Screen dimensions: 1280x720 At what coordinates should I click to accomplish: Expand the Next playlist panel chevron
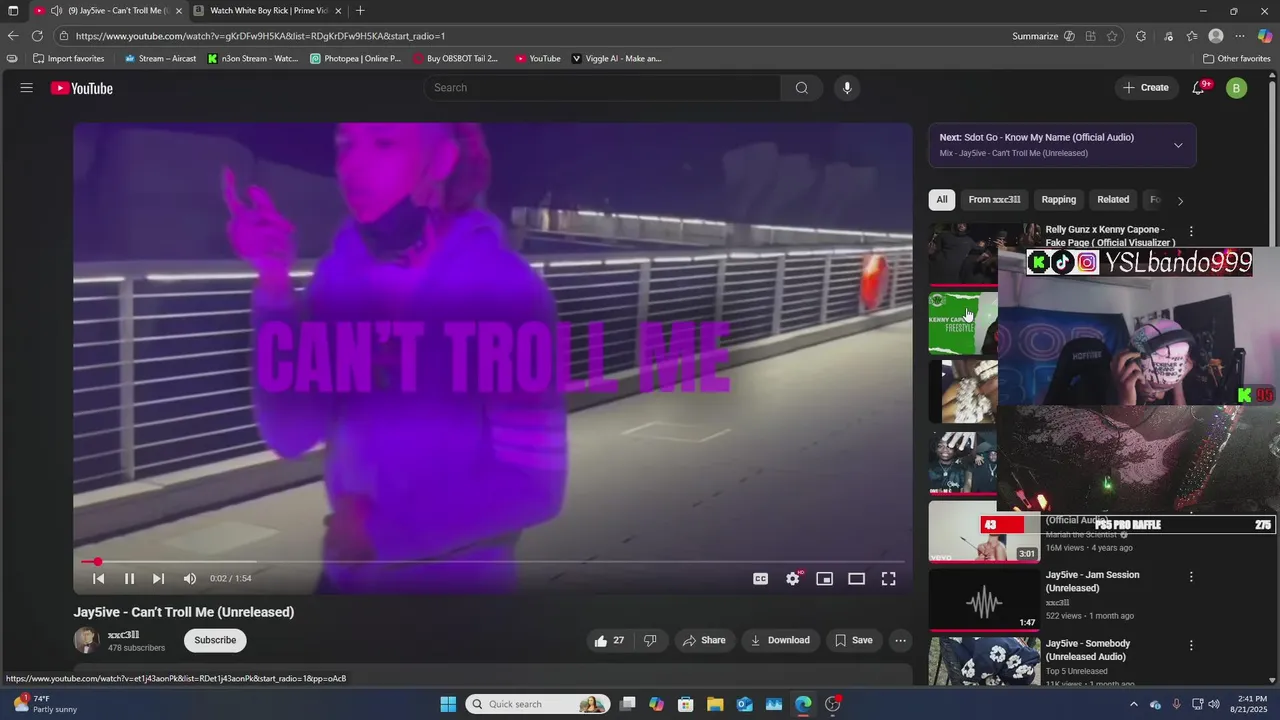click(x=1178, y=145)
